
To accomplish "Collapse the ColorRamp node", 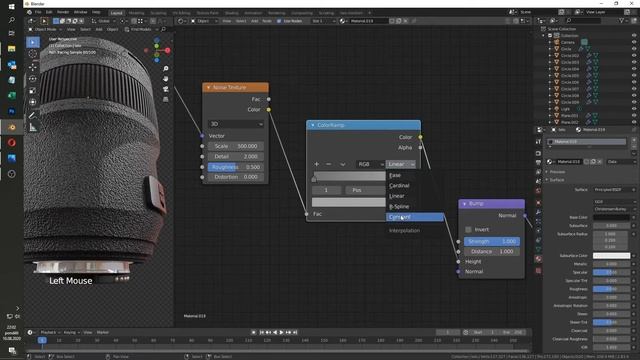I will (x=313, y=125).
